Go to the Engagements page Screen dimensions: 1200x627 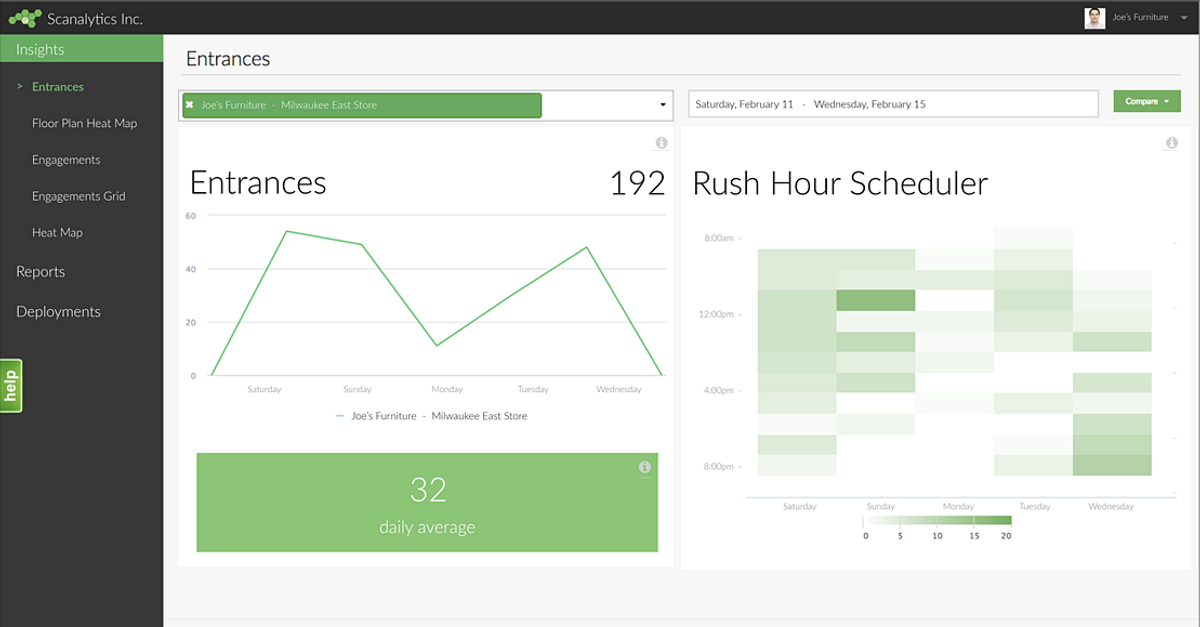point(66,160)
